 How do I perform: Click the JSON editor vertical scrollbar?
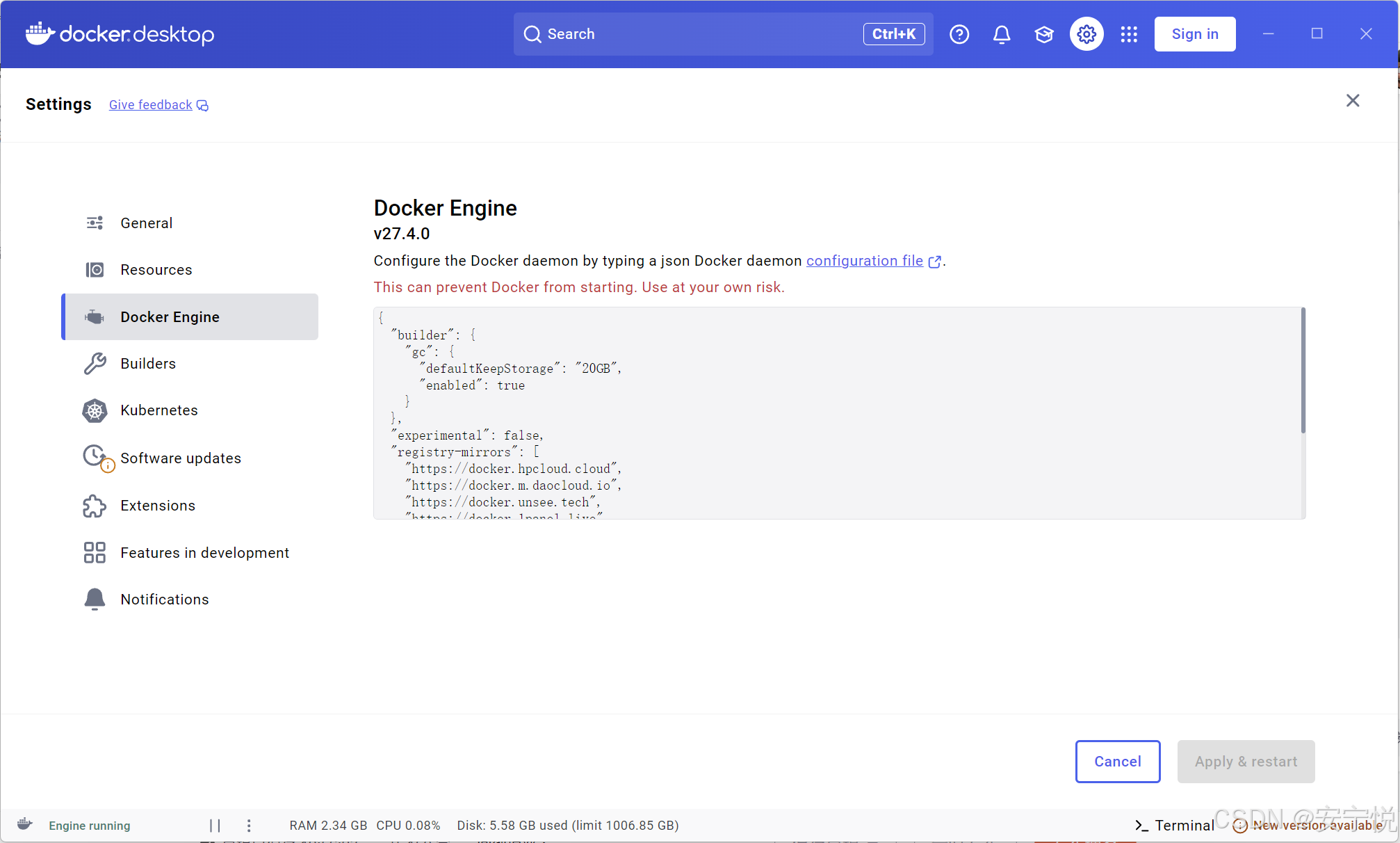pyautogui.click(x=1303, y=371)
